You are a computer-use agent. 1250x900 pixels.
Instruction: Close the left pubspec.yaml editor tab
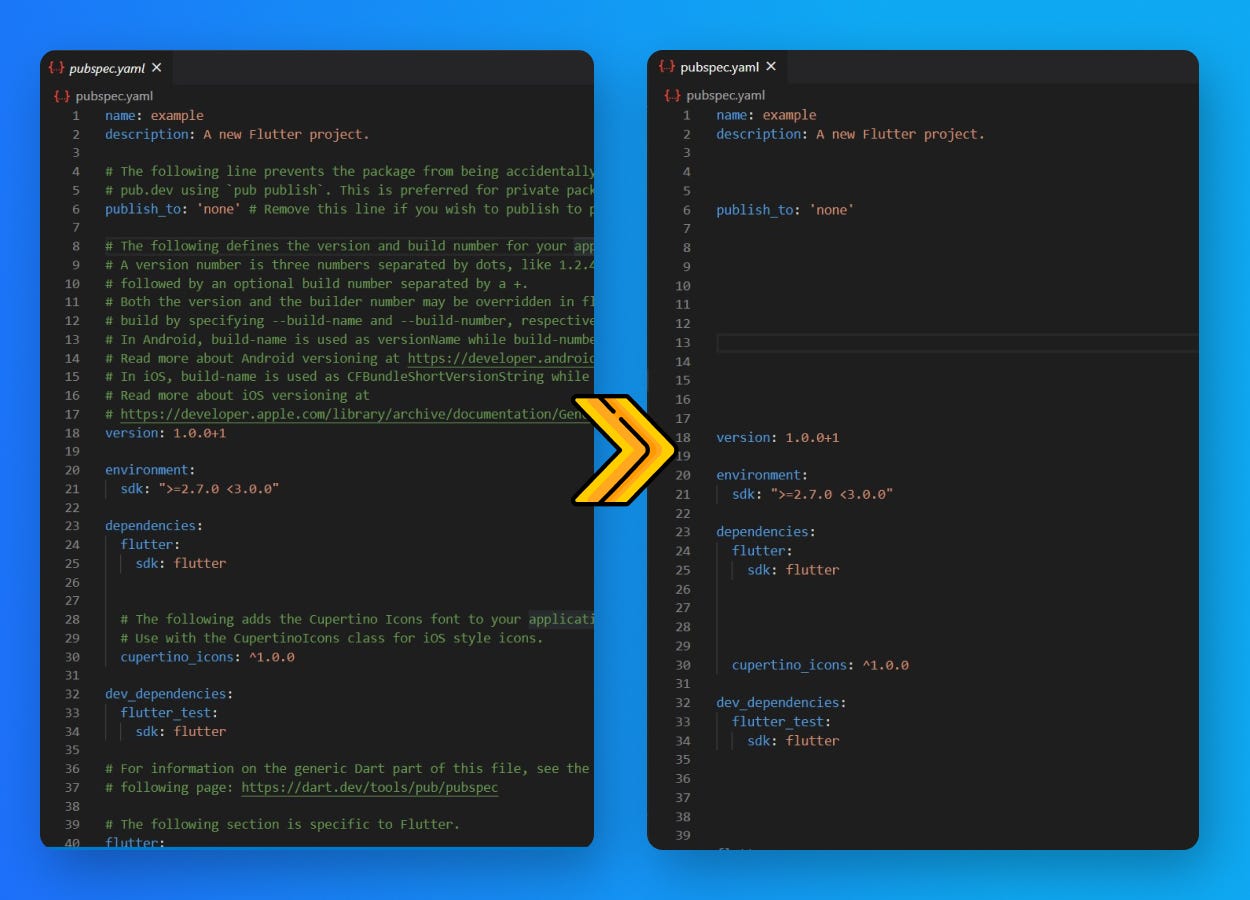[156, 67]
